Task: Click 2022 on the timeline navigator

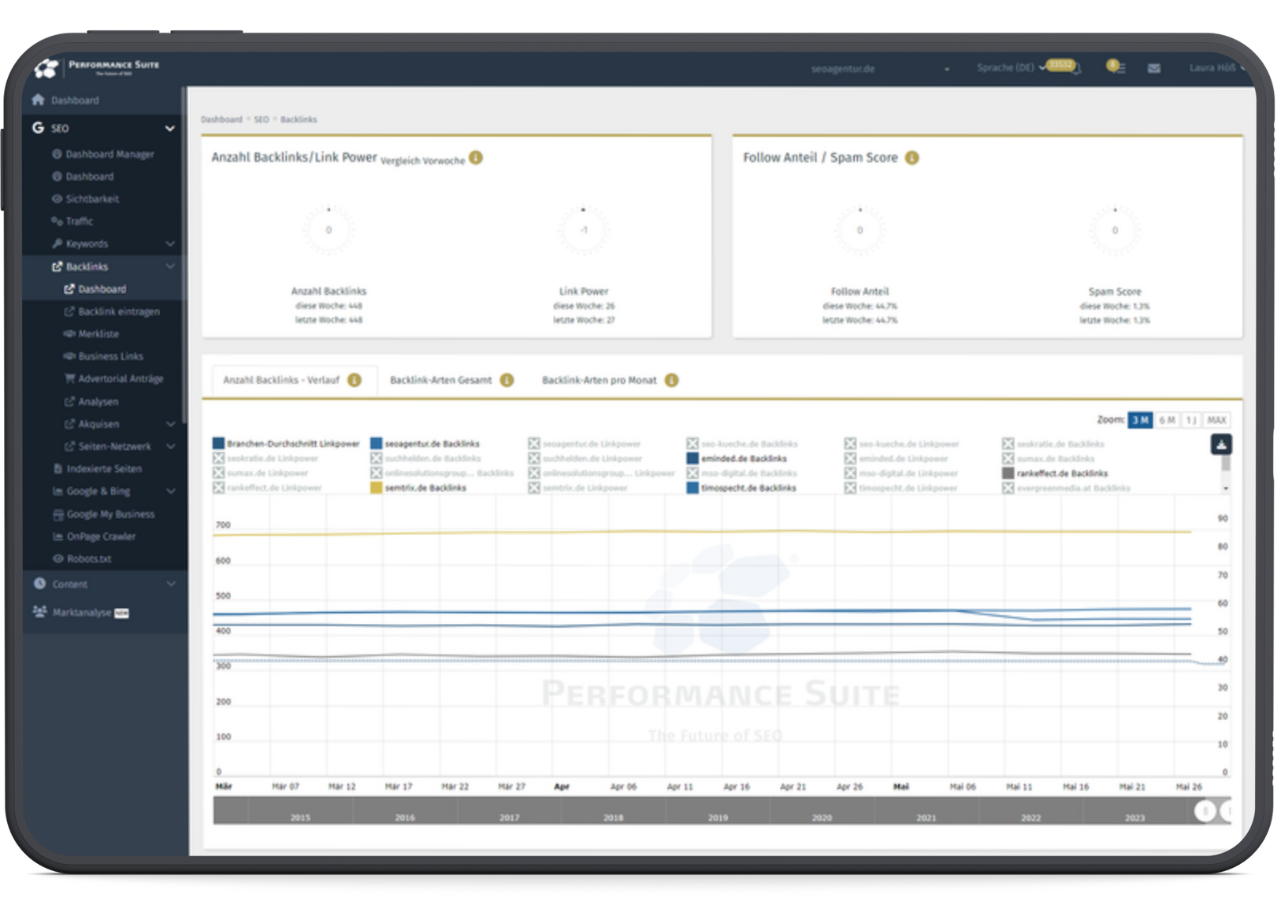Action: point(1031,818)
